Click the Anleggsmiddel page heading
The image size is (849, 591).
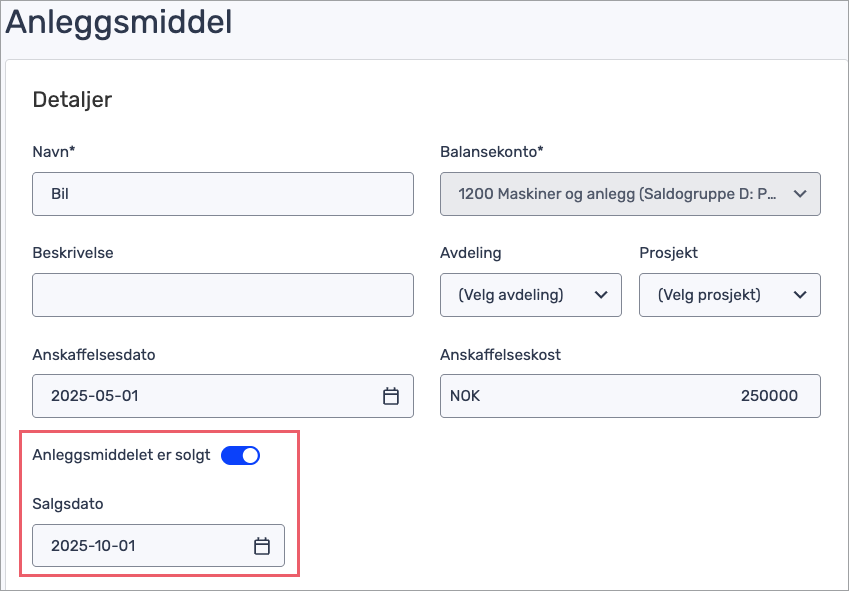pyautogui.click(x=119, y=22)
